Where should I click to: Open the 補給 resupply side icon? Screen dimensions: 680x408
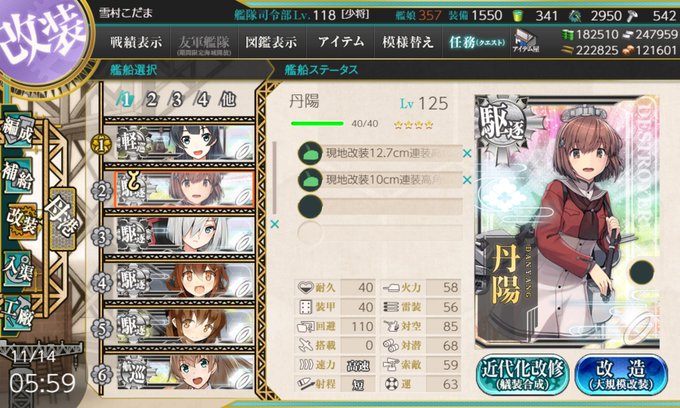(19, 177)
